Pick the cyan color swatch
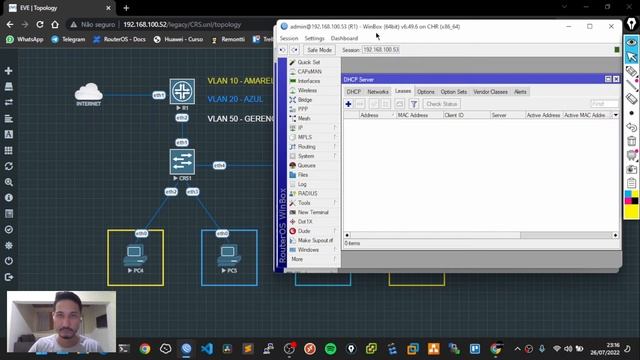Screen dimensions: 640x360 coord(628,194)
